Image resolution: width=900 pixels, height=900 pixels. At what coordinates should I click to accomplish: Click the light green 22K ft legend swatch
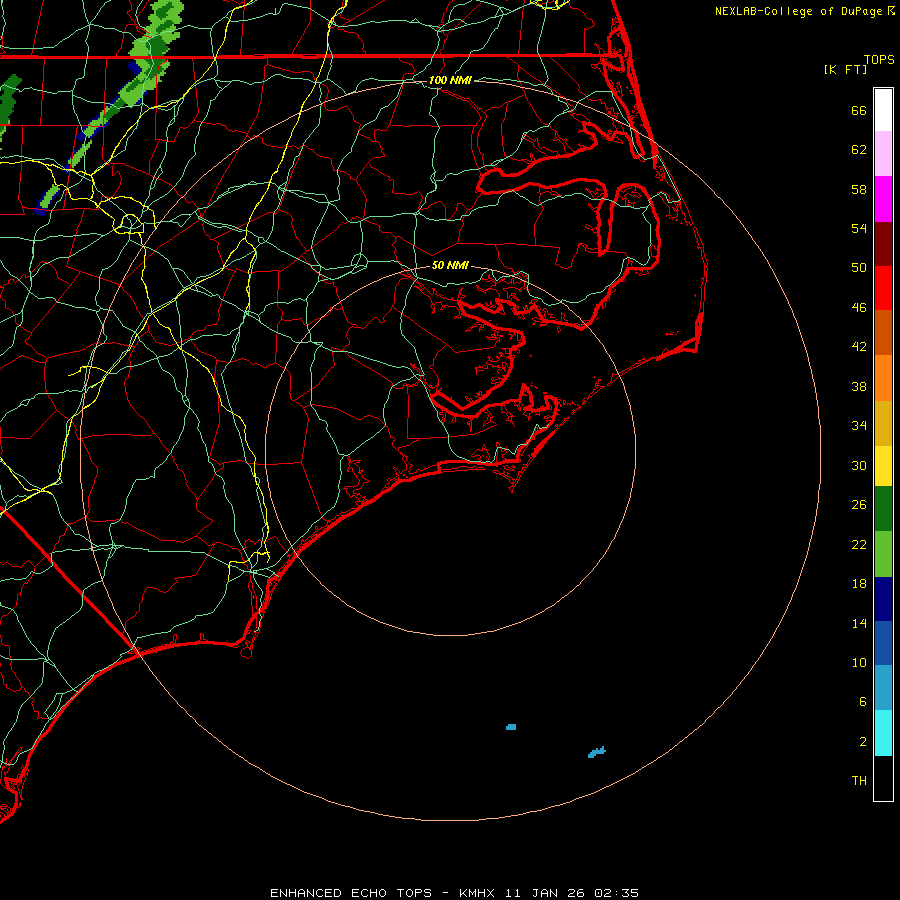[883, 554]
